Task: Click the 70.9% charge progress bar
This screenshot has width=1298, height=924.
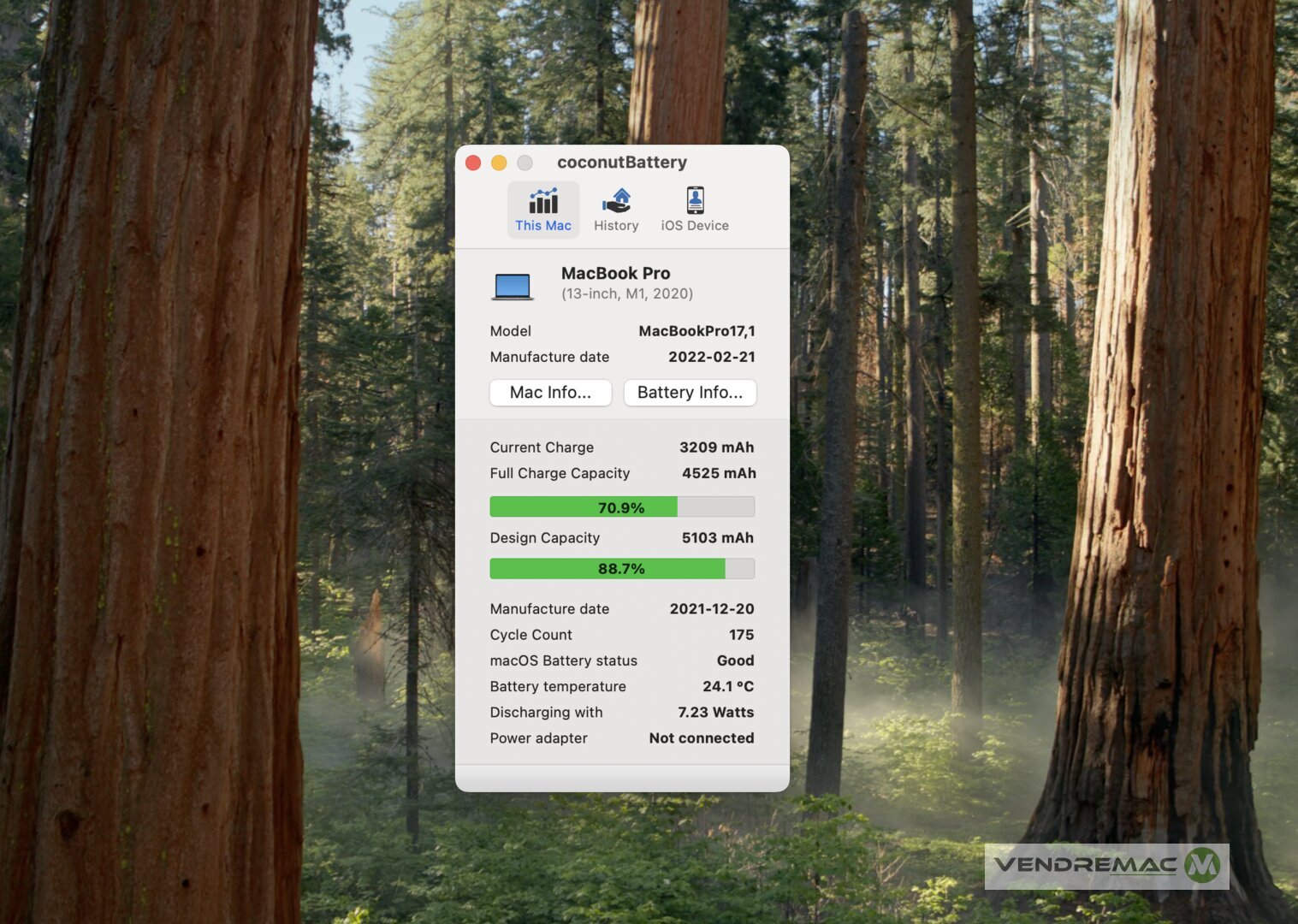Action: (622, 507)
